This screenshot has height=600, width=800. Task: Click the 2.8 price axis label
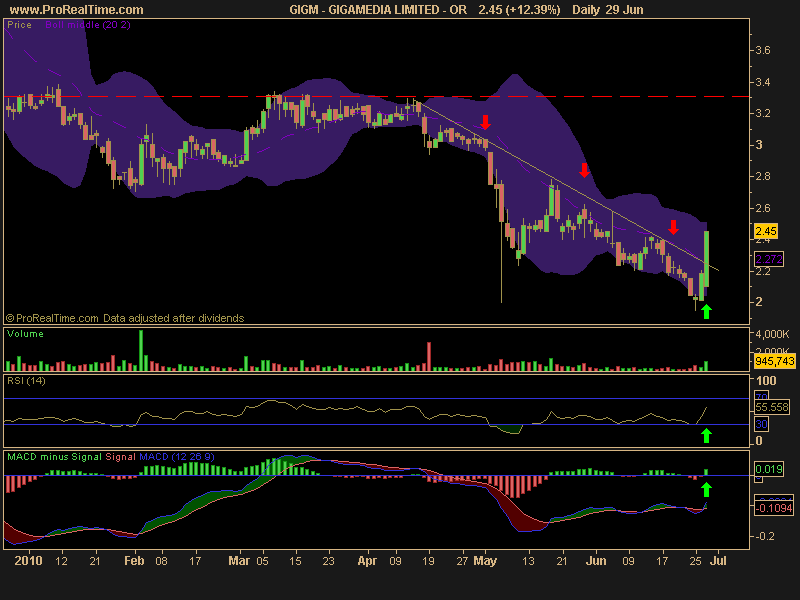(763, 177)
